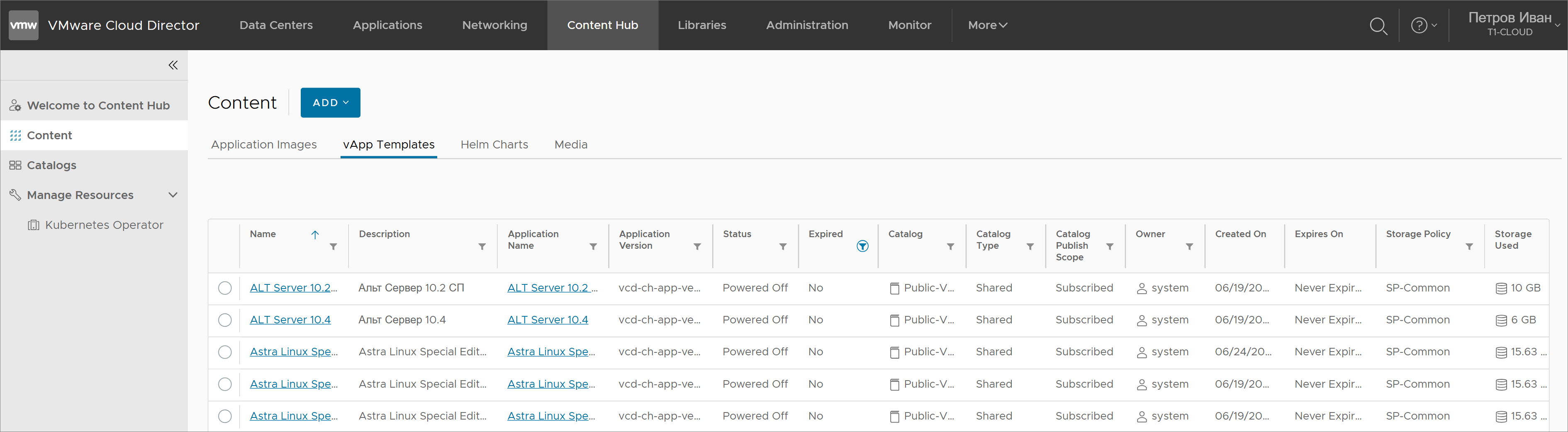Image resolution: width=1568 pixels, height=432 pixels.
Task: Open ALT Server 10.2 application name link
Action: coord(553,288)
